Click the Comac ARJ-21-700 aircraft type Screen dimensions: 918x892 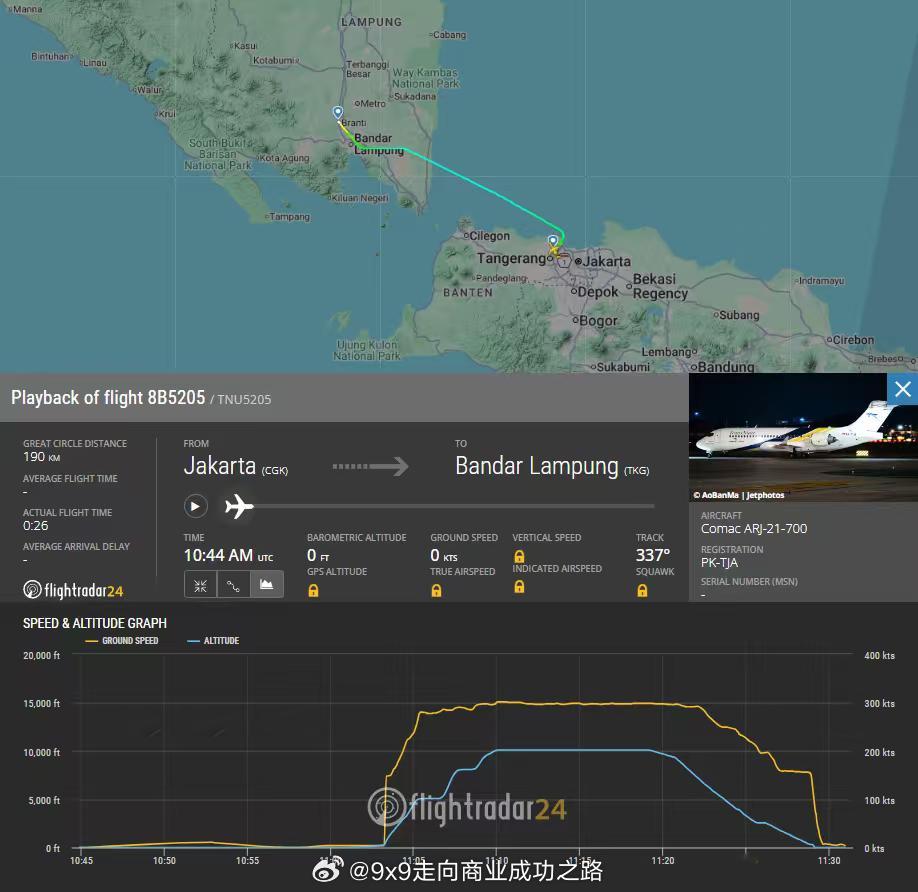[754, 529]
